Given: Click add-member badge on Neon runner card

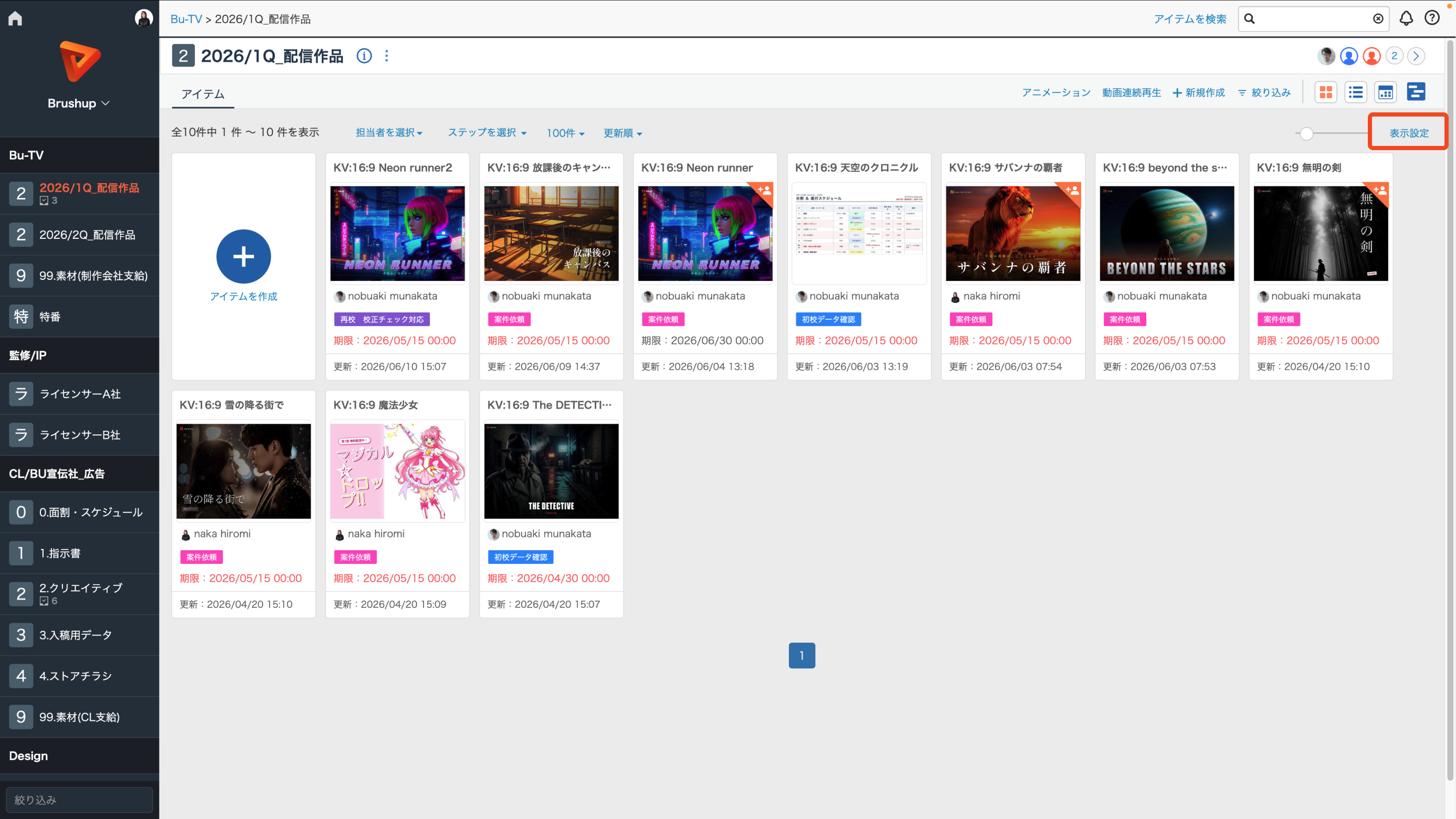Looking at the screenshot, I should [x=764, y=191].
